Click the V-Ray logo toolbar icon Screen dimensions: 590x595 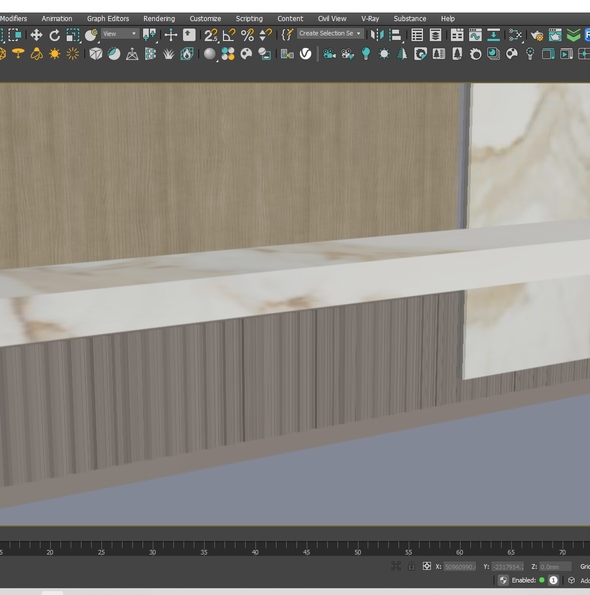(x=305, y=54)
